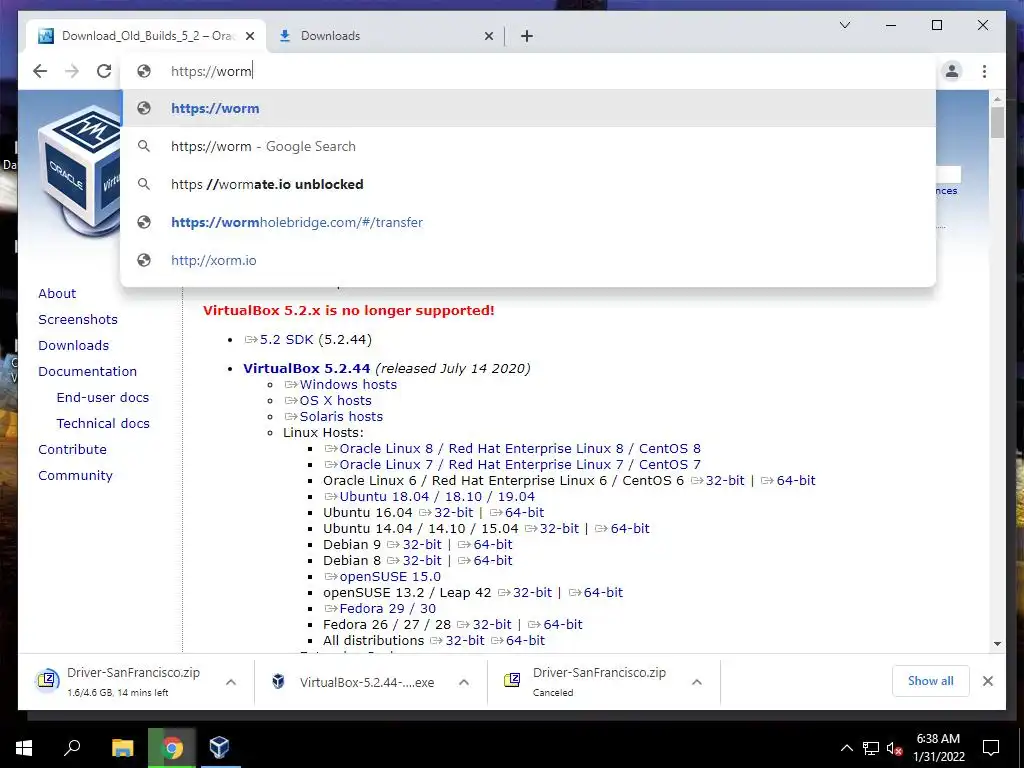Switch to the Download_Old_Builds_5_2 tab

coord(146,36)
